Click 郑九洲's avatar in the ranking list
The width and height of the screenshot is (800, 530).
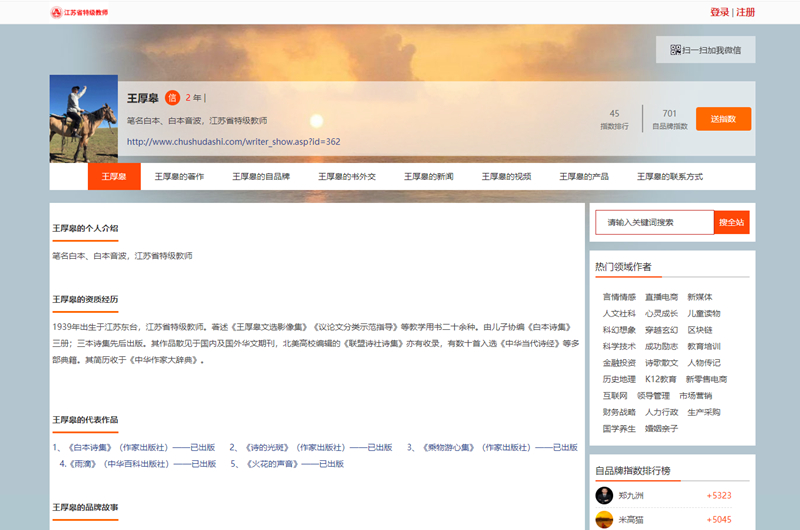click(x=604, y=495)
